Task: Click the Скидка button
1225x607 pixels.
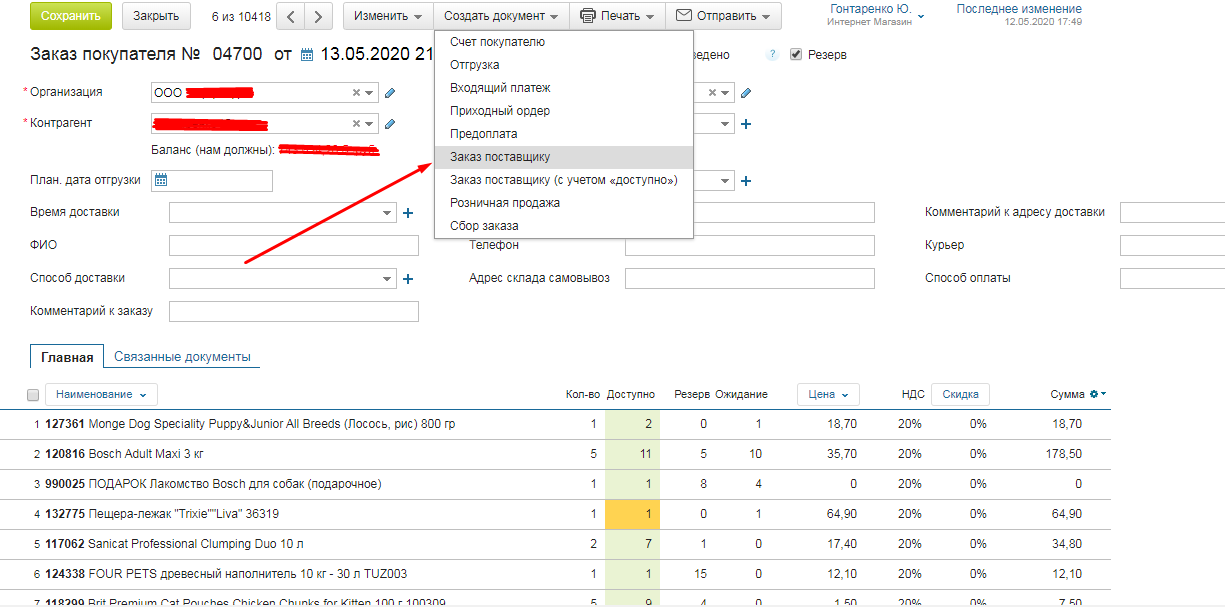Action: [x=960, y=395]
